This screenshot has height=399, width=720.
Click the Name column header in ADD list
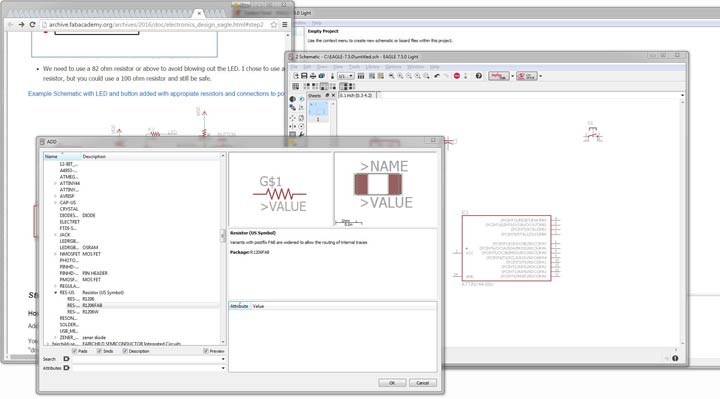click(62, 157)
